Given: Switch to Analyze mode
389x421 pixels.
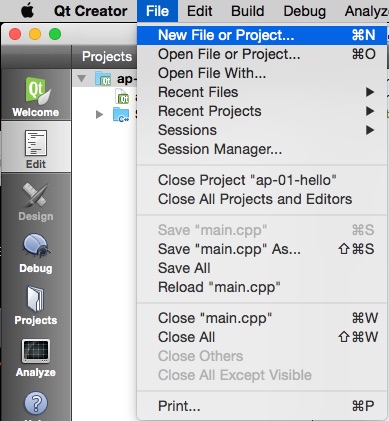Looking at the screenshot, I should point(36,357).
